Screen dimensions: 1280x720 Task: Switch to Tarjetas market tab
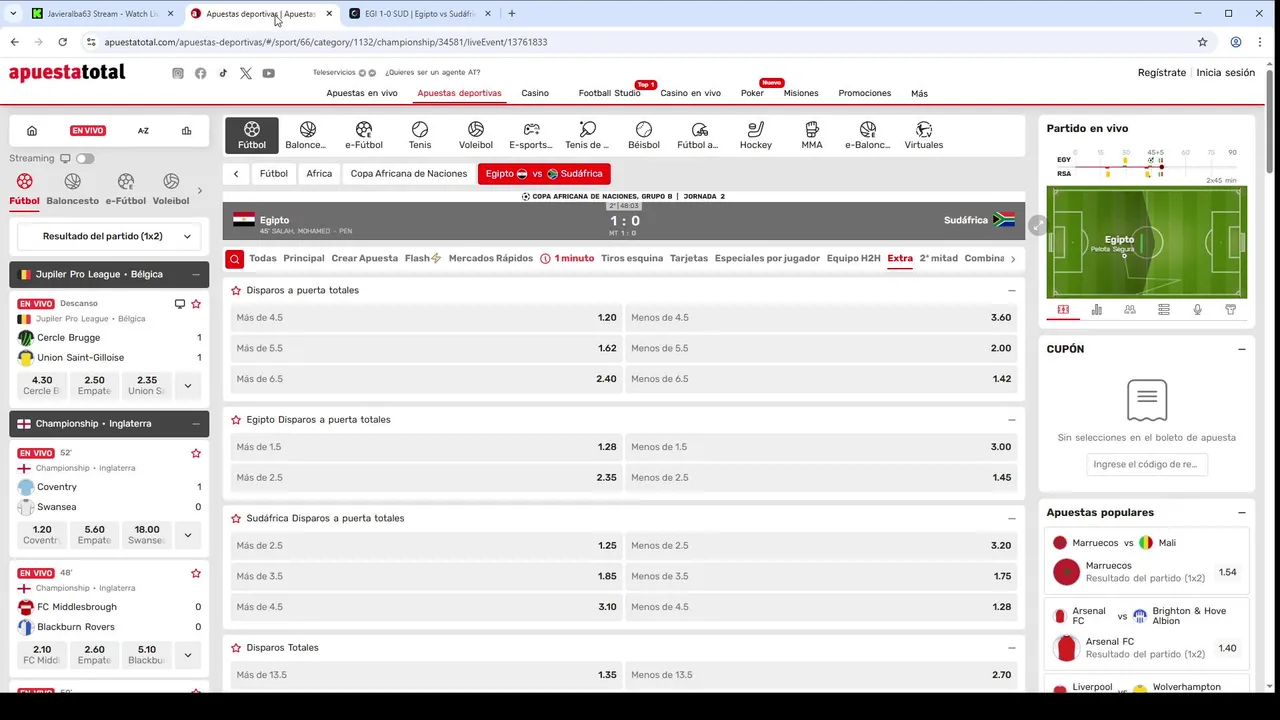point(689,258)
